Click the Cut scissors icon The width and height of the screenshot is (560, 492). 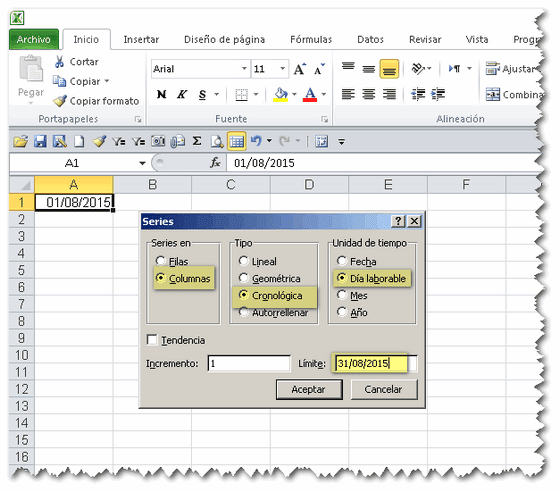tap(59, 61)
